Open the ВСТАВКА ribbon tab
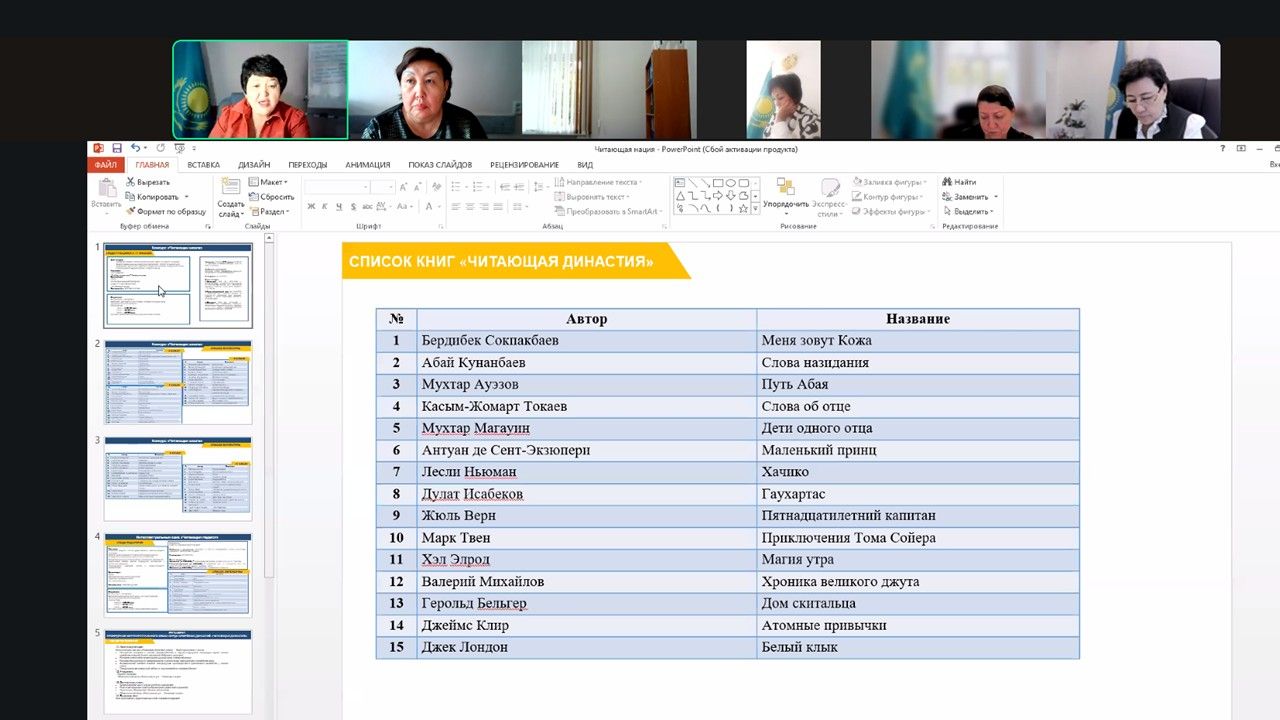The height and width of the screenshot is (720, 1280). (203, 165)
